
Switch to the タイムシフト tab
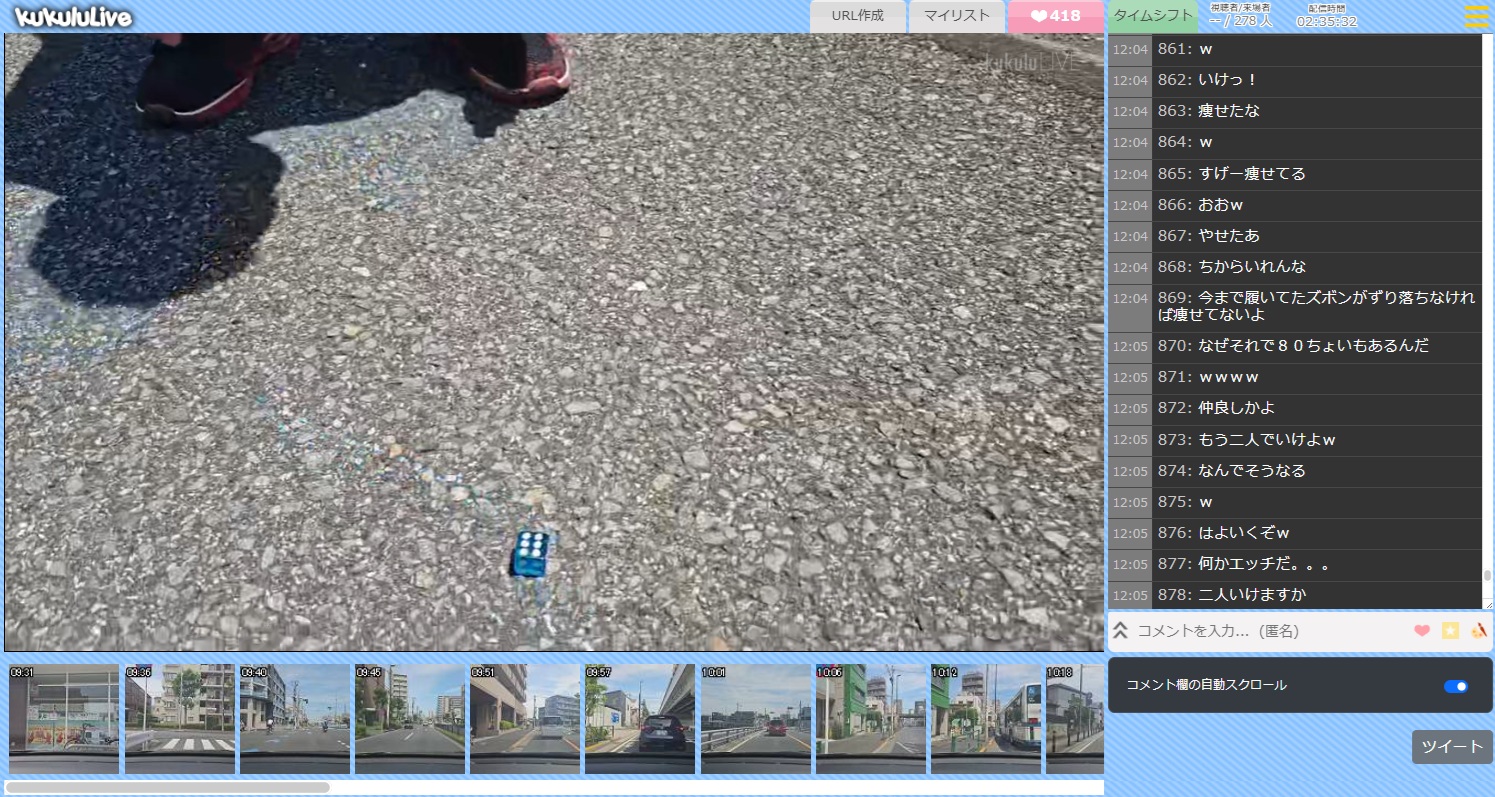click(x=1153, y=16)
